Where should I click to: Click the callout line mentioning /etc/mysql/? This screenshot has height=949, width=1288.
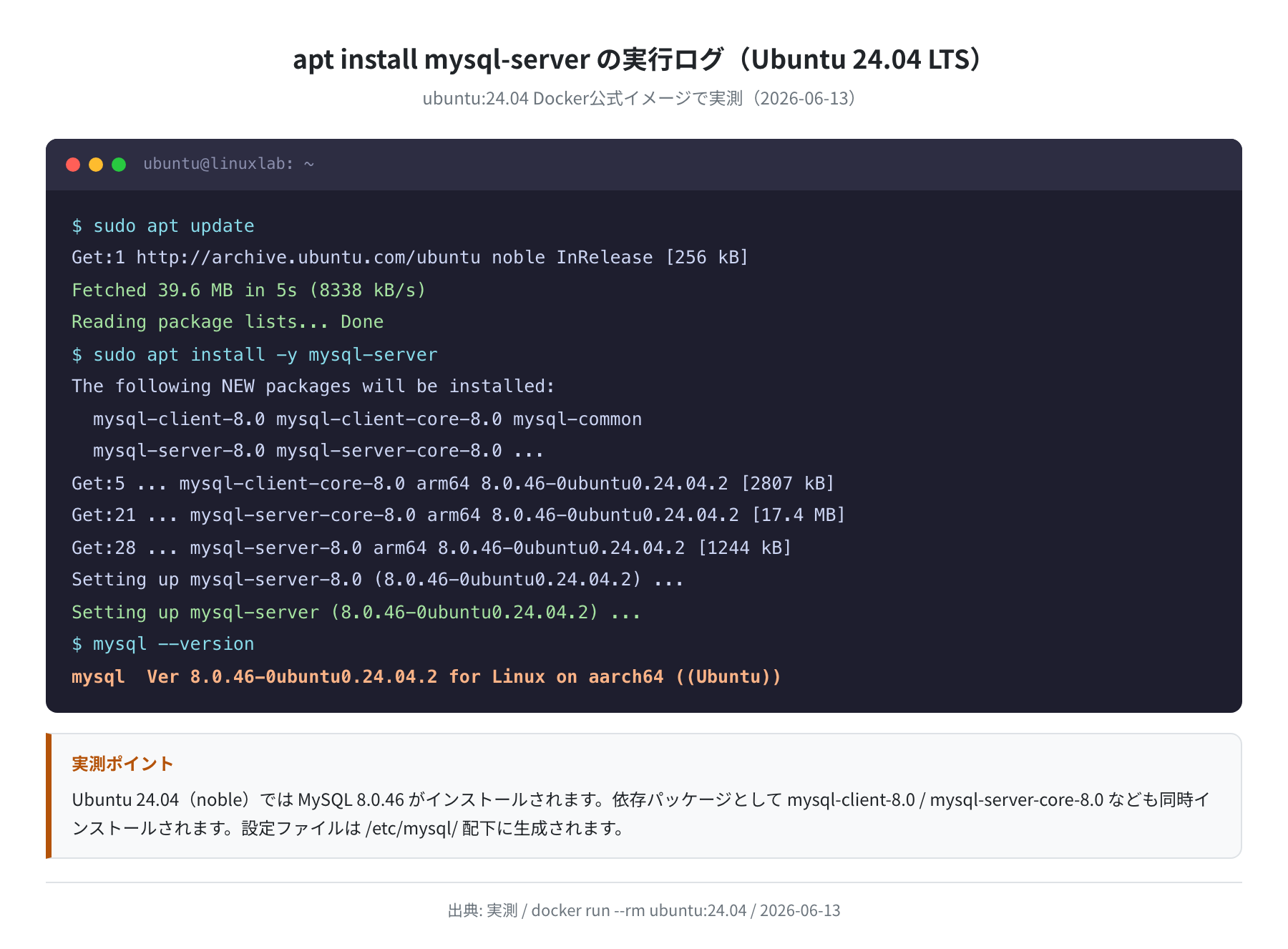point(349,828)
